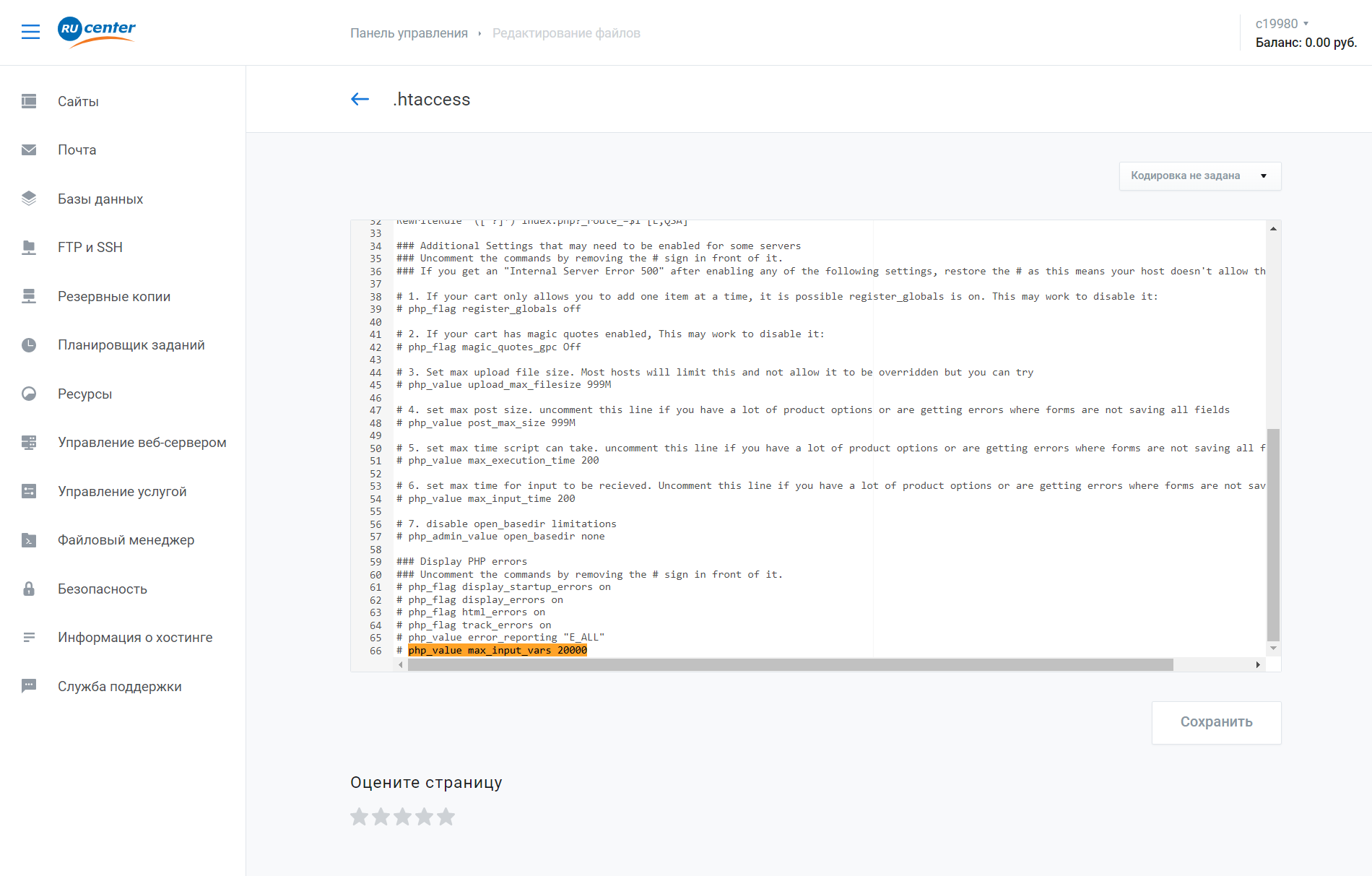Click the Планировщик заданий clock icon
Viewport: 1372px width, 876px height.
[29, 345]
